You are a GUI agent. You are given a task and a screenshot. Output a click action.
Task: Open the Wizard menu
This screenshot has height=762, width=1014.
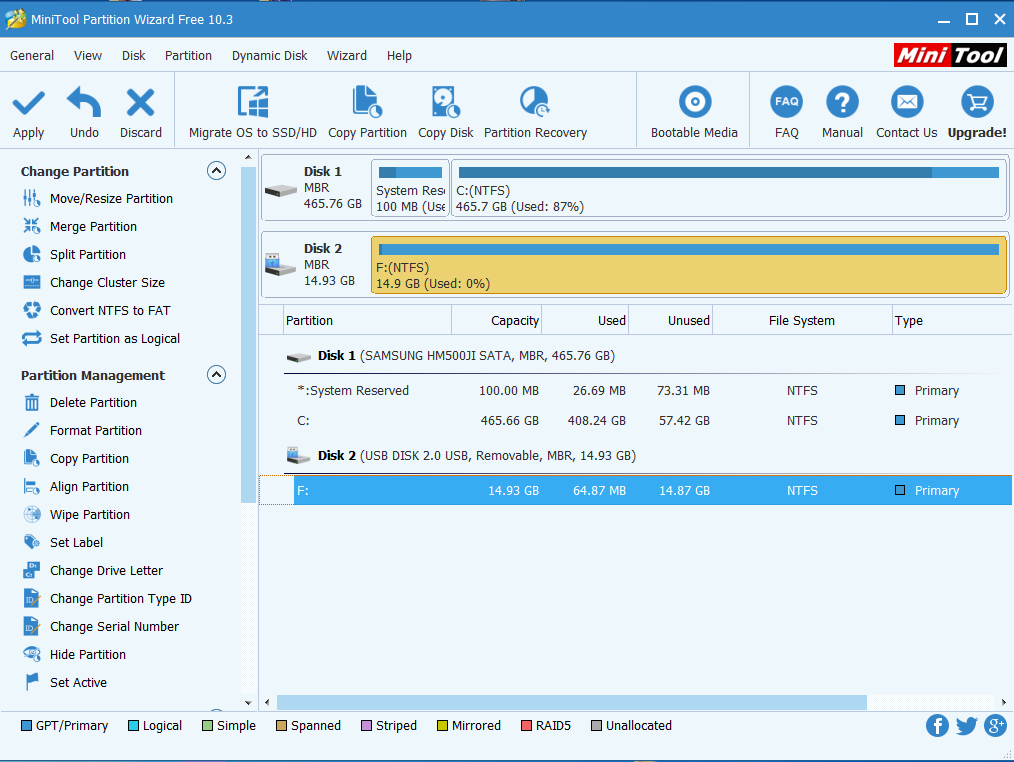pyautogui.click(x=347, y=56)
